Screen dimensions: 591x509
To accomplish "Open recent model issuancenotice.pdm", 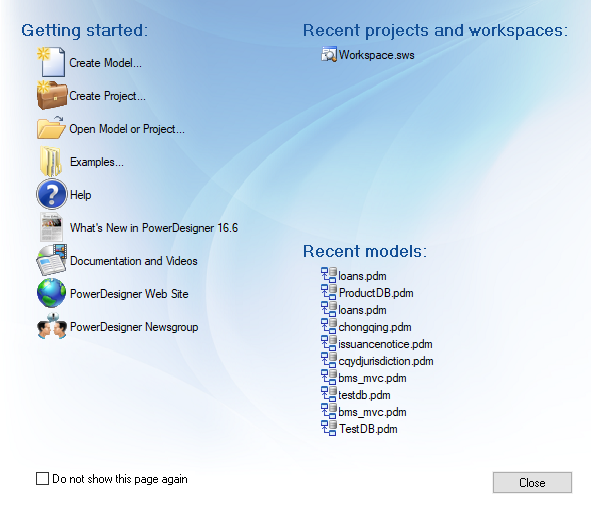I will [385, 344].
